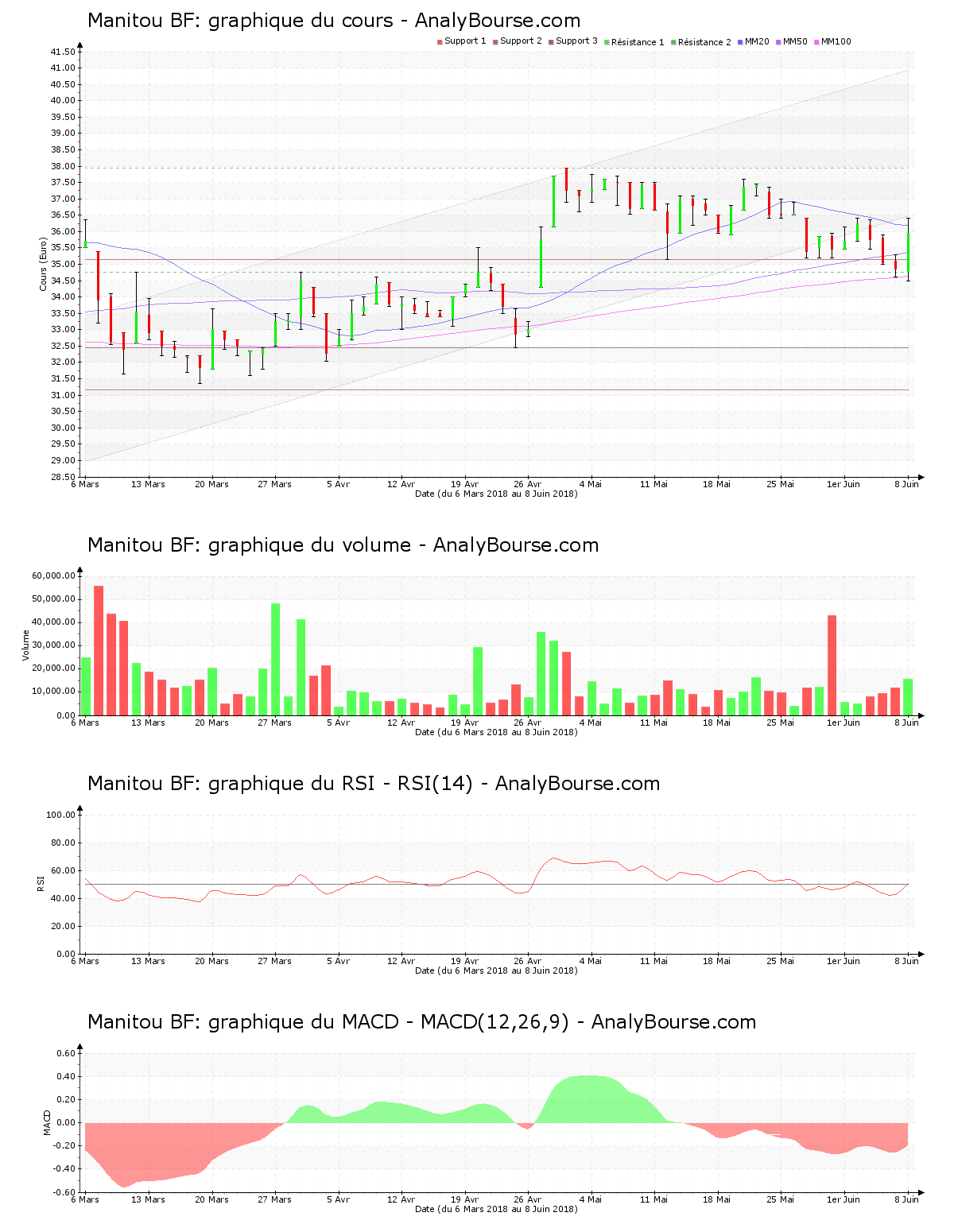Screen dimensions: 954x1232
Task: Click '4 Mai' date on price chart
Action: pyautogui.click(x=591, y=484)
